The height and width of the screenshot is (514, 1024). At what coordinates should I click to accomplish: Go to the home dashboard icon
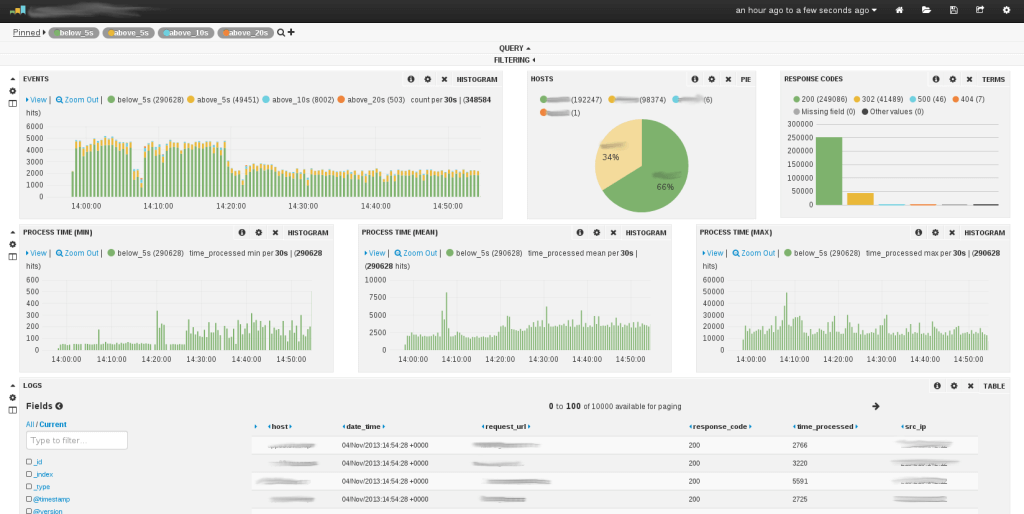pyautogui.click(x=899, y=10)
